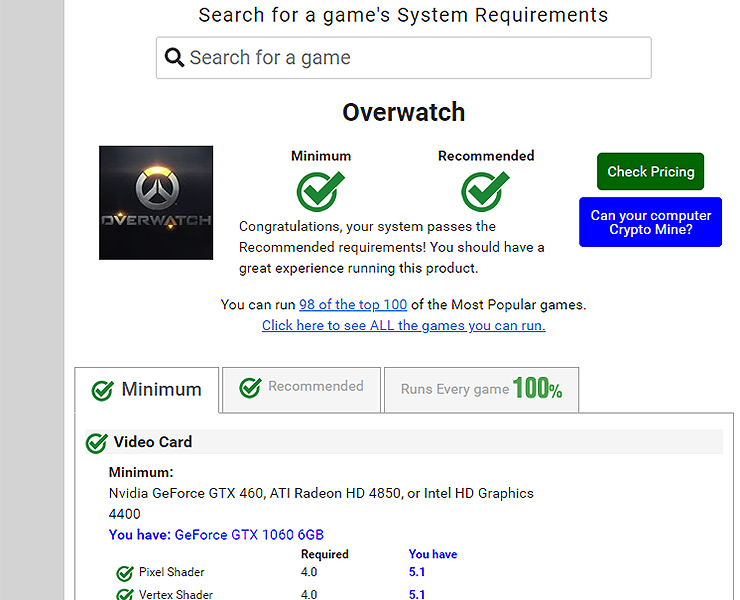Open the Runs Every game 100% tab
This screenshot has width=740, height=600.
click(x=481, y=389)
